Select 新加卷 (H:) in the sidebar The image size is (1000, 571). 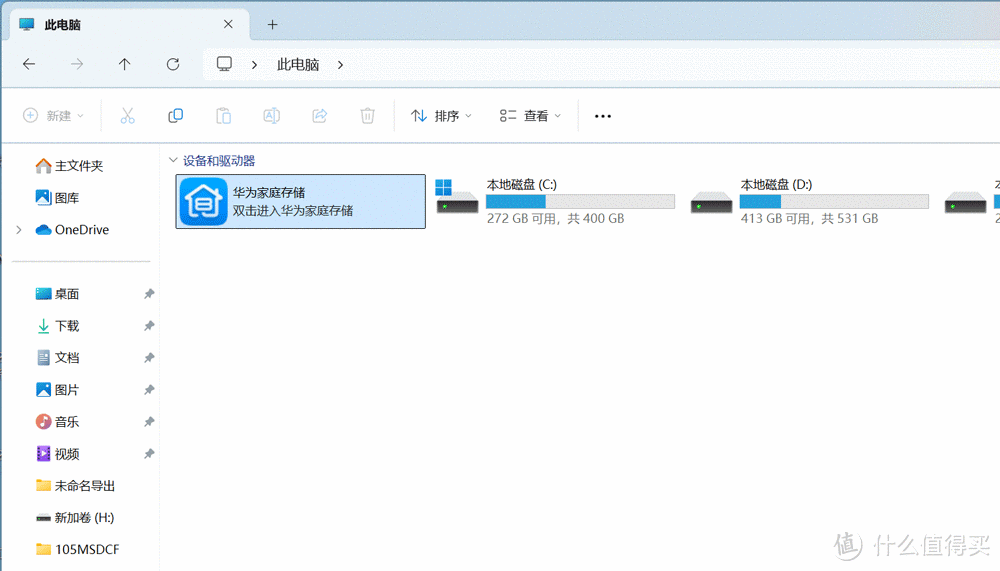point(75,517)
